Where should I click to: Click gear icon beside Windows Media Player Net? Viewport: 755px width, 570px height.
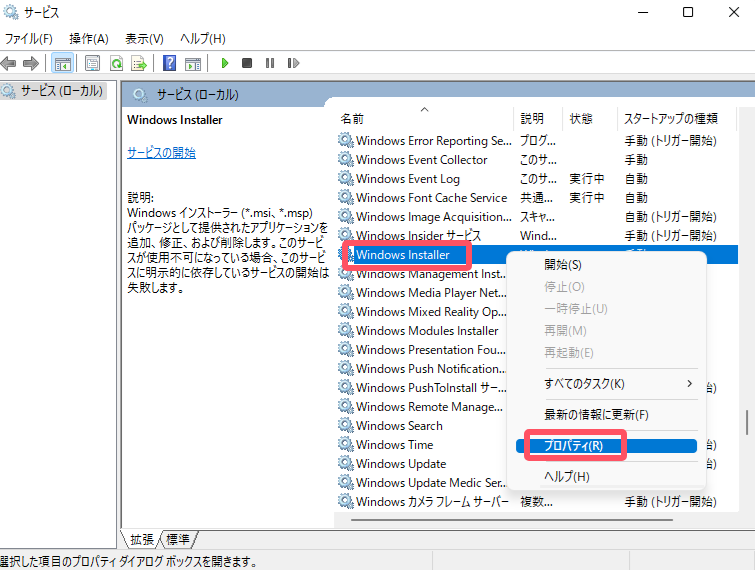pyautogui.click(x=346, y=292)
